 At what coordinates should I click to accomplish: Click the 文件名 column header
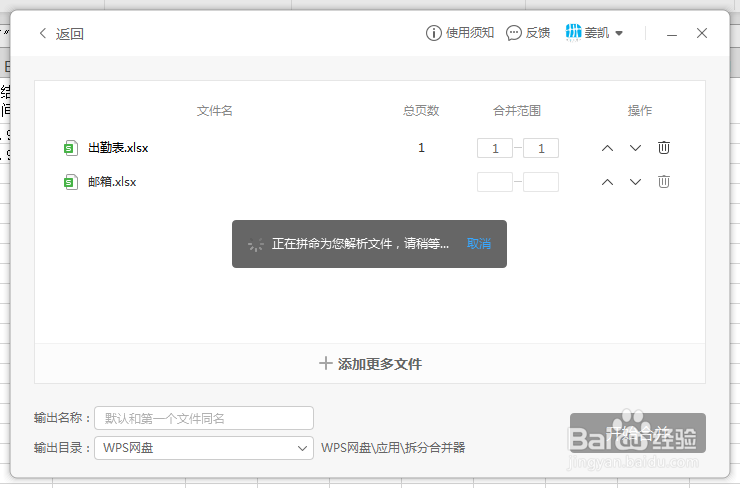pos(215,111)
